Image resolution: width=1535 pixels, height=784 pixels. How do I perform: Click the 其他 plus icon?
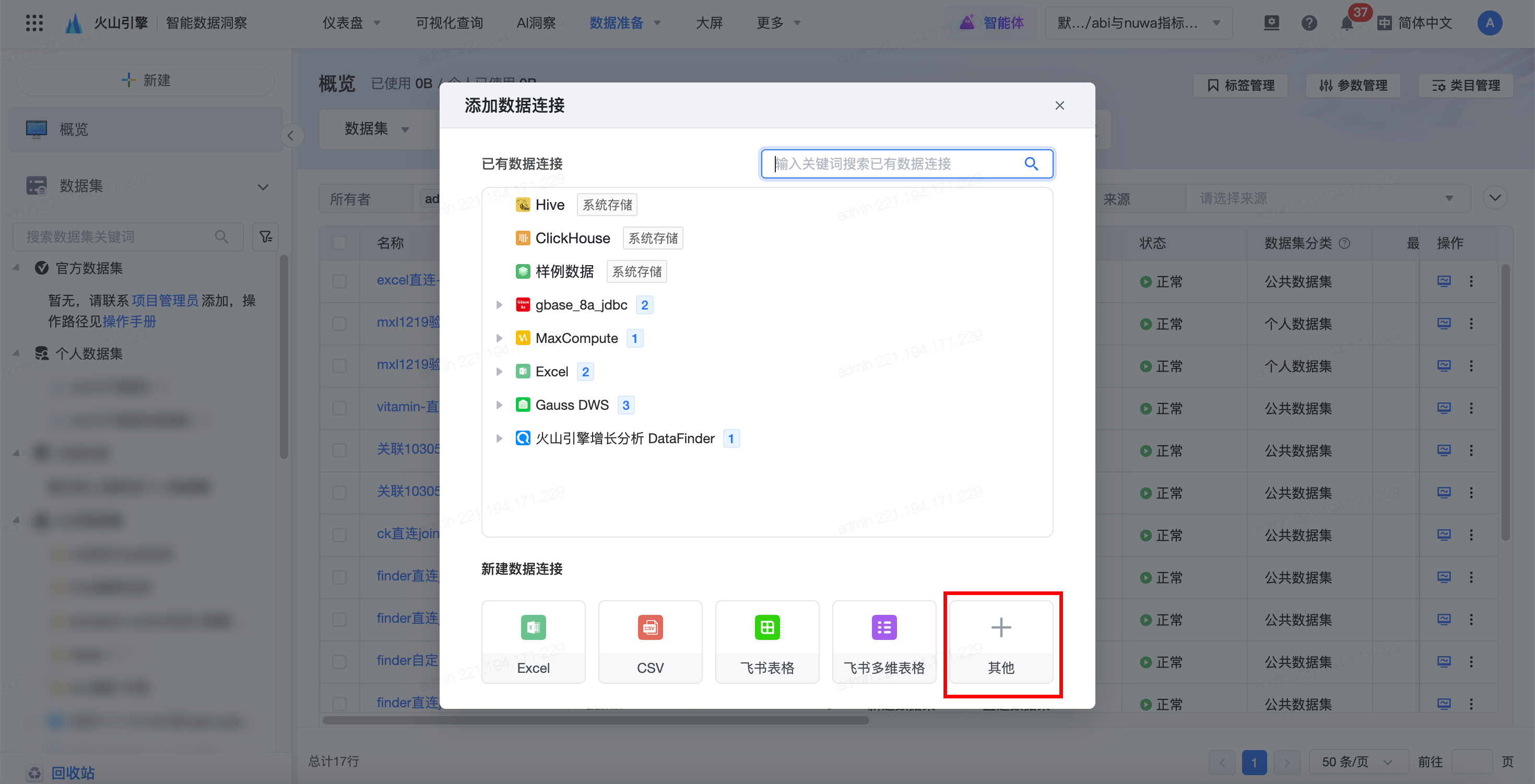coord(1000,627)
